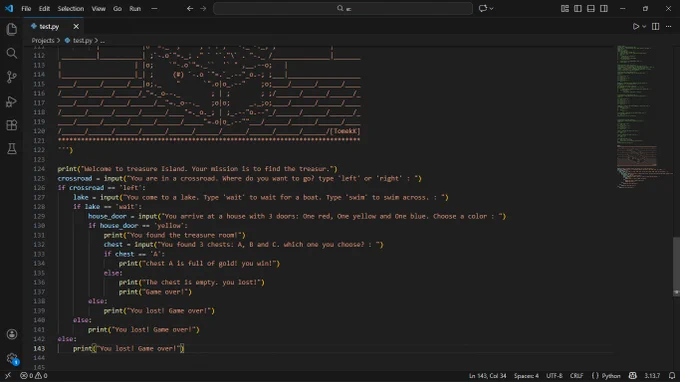Open Projects breadcrumb folder
This screenshot has width=680, height=382.
click(x=42, y=40)
